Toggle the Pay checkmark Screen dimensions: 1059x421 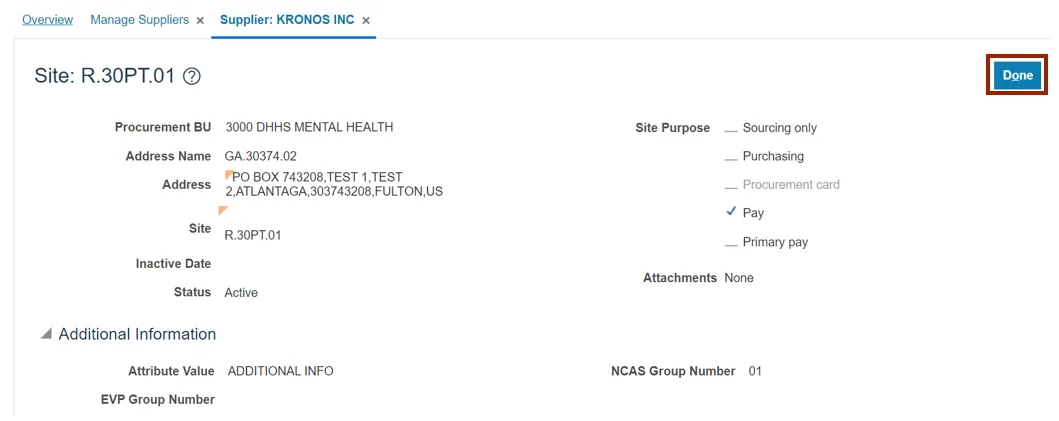click(x=731, y=213)
